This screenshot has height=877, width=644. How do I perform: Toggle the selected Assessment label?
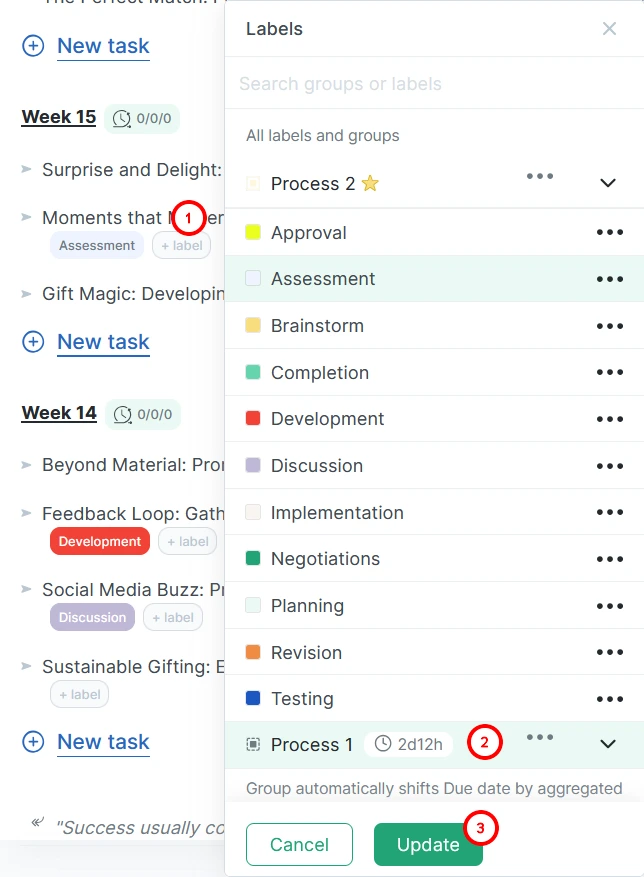tap(323, 279)
